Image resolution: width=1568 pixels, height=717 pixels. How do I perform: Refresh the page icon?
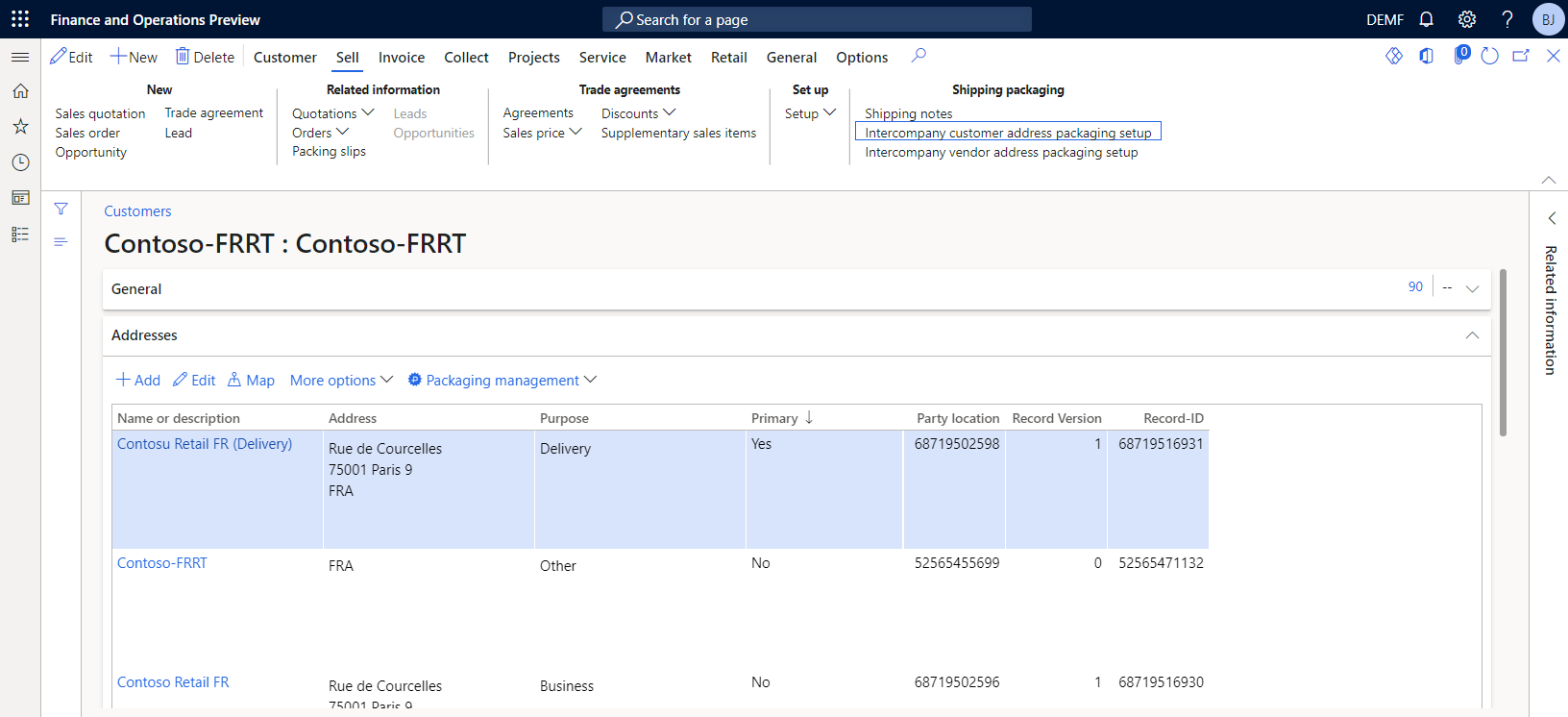1489,56
